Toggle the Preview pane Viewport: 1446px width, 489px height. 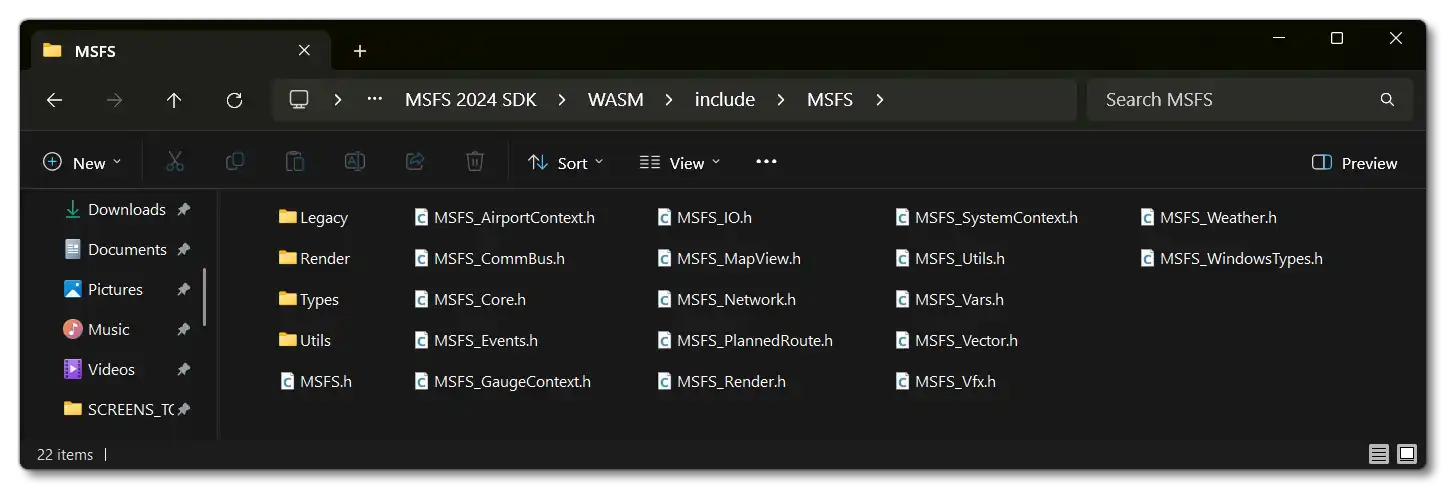click(1354, 163)
